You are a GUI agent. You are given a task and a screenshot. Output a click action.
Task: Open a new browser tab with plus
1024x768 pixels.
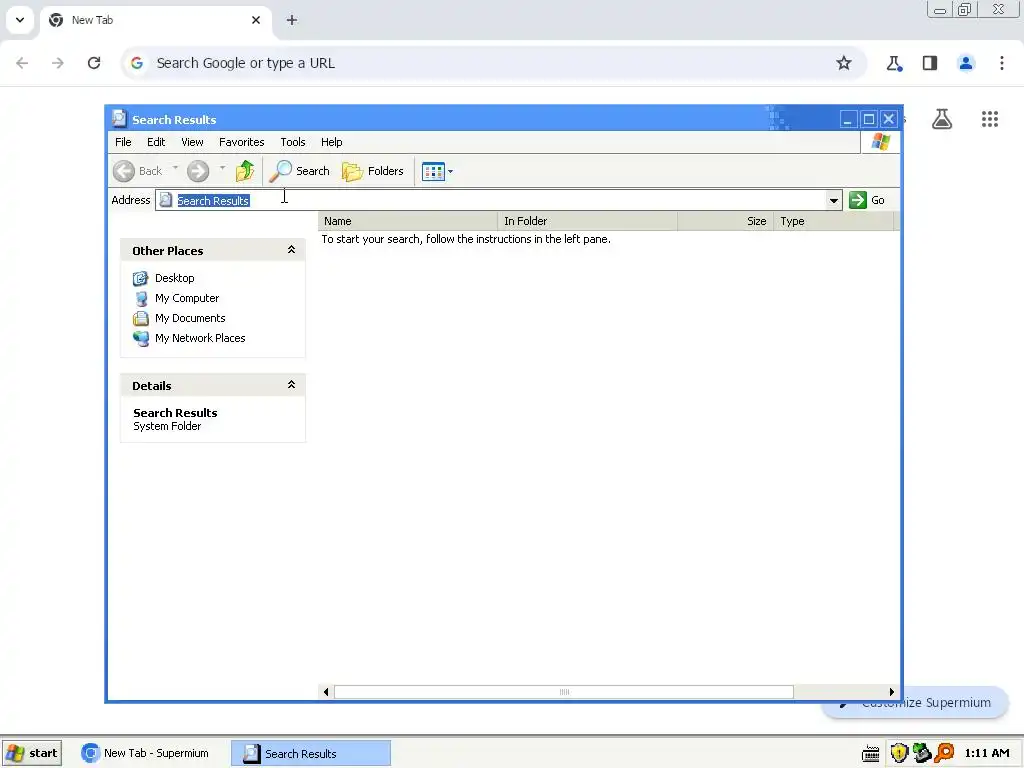click(292, 20)
